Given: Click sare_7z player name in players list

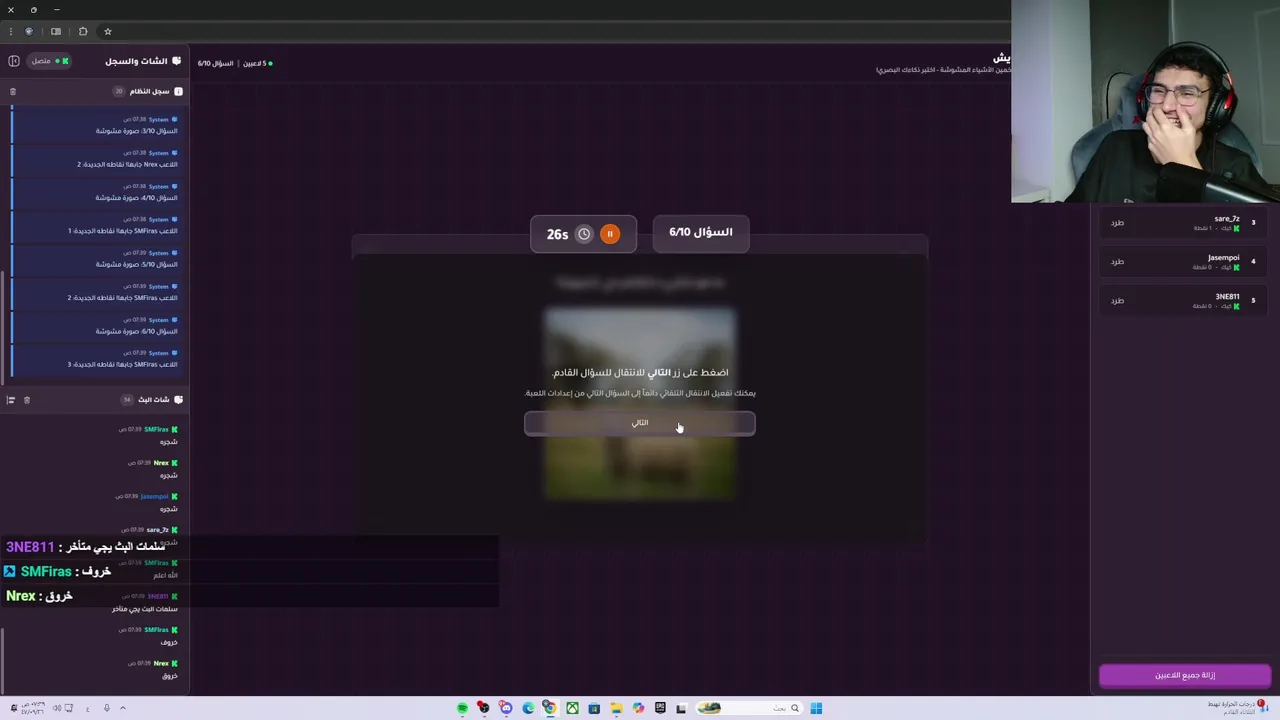Looking at the screenshot, I should (x=1227, y=218).
